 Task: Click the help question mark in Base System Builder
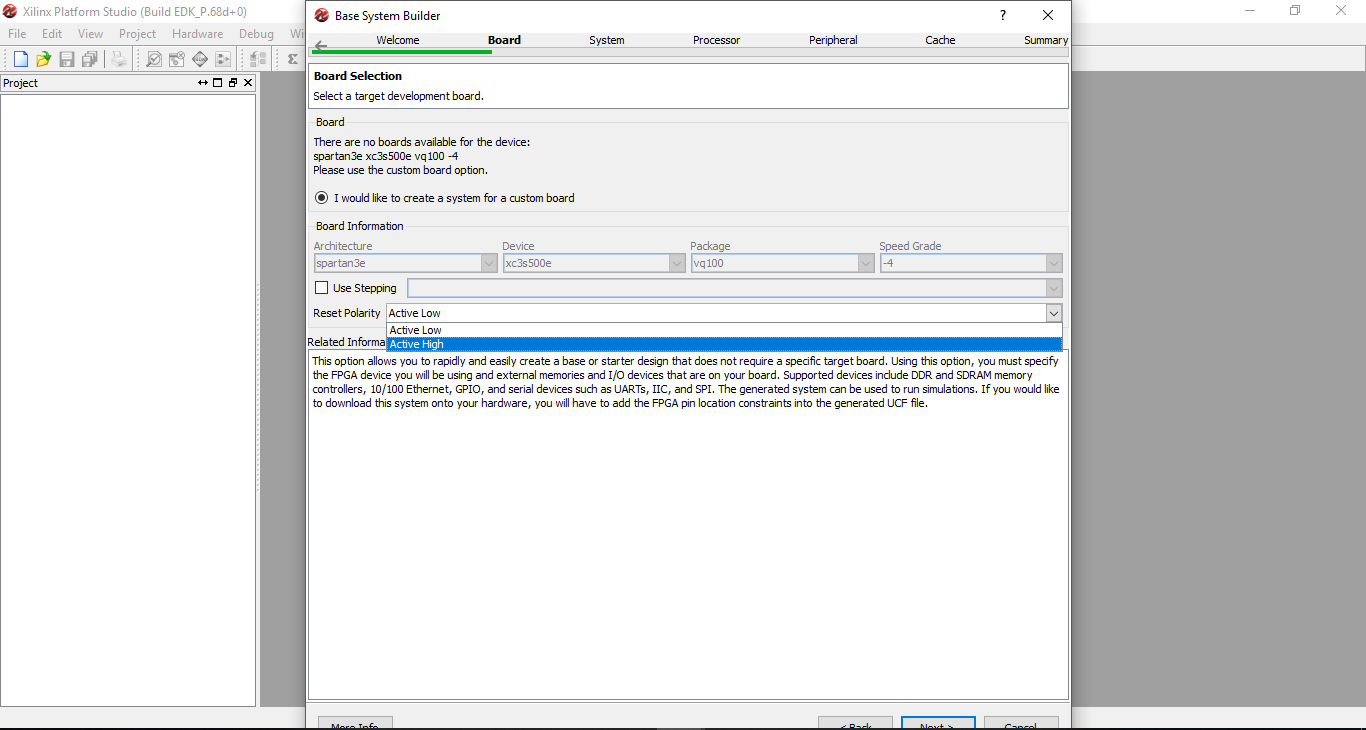click(1003, 15)
